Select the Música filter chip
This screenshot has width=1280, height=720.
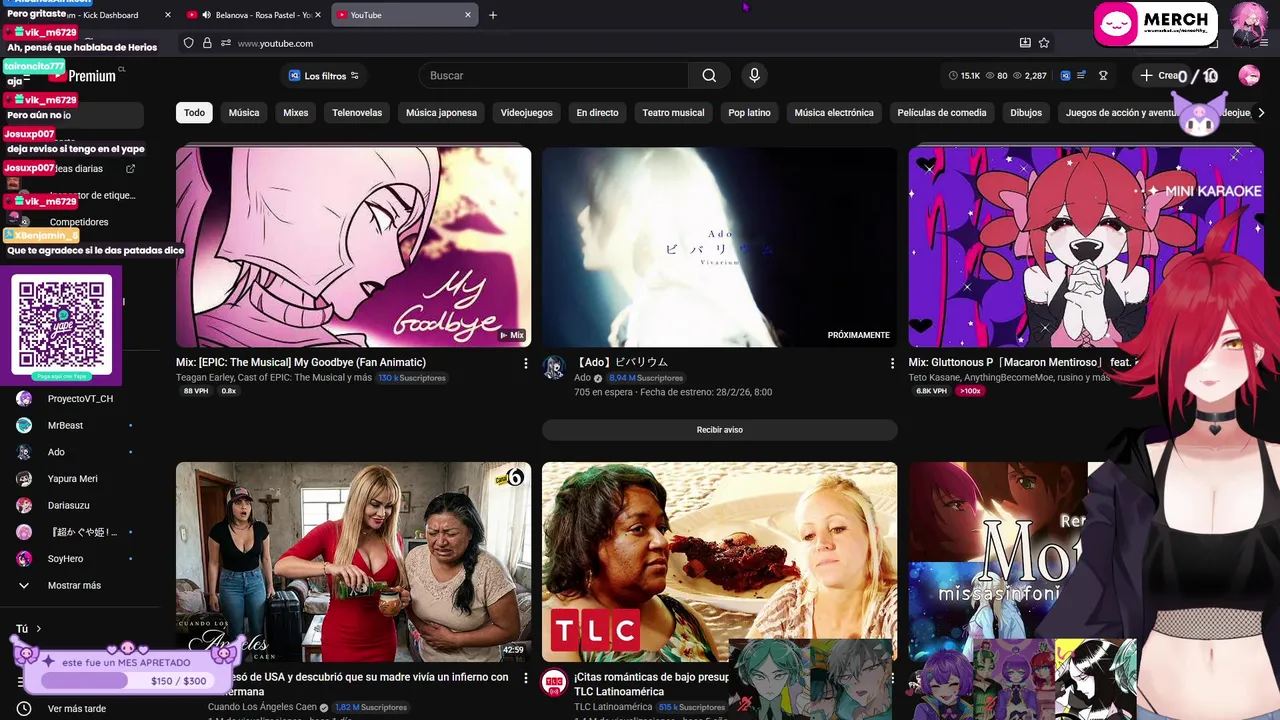coord(244,113)
